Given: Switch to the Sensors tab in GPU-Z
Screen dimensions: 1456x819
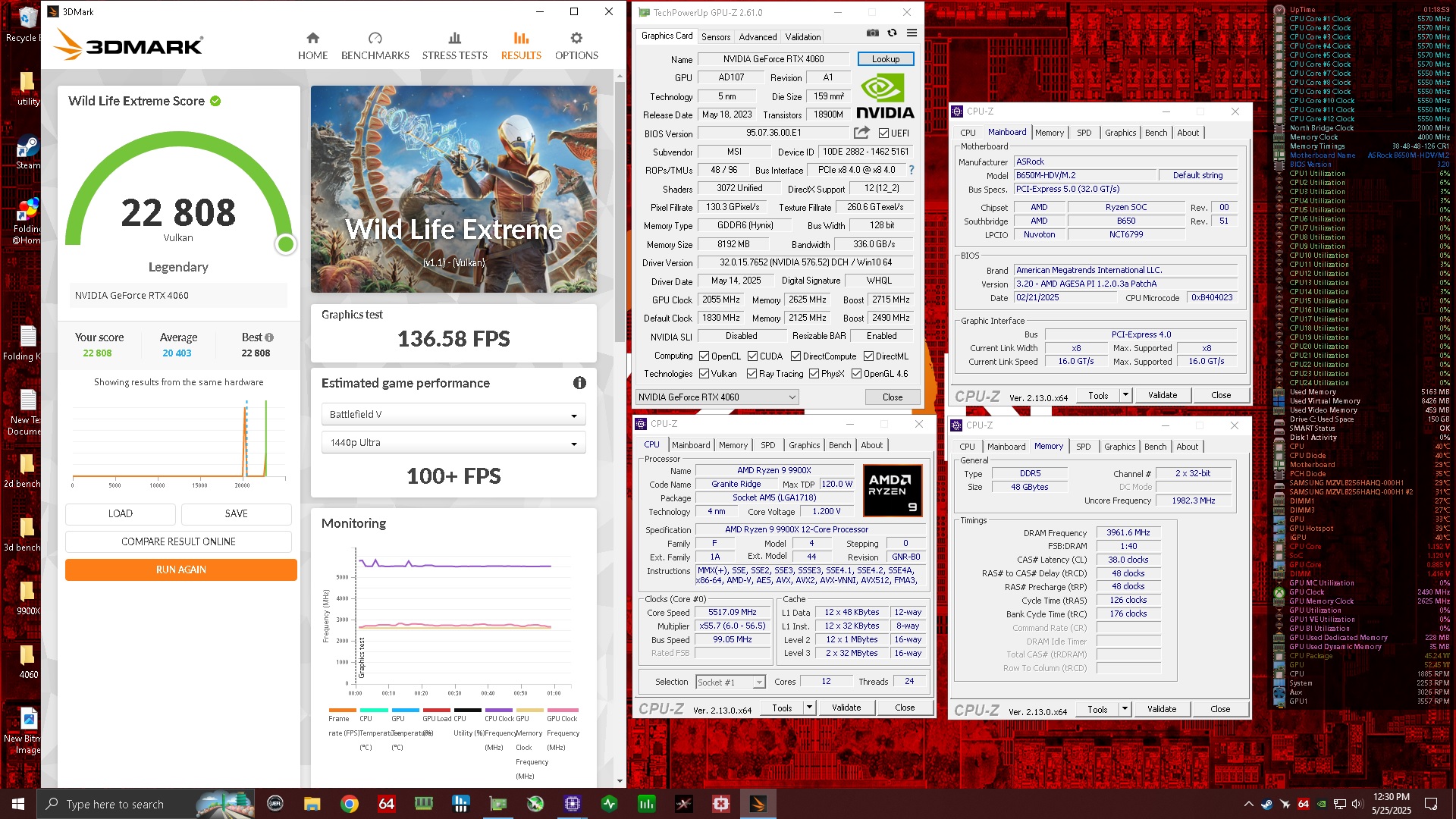Looking at the screenshot, I should 716,36.
